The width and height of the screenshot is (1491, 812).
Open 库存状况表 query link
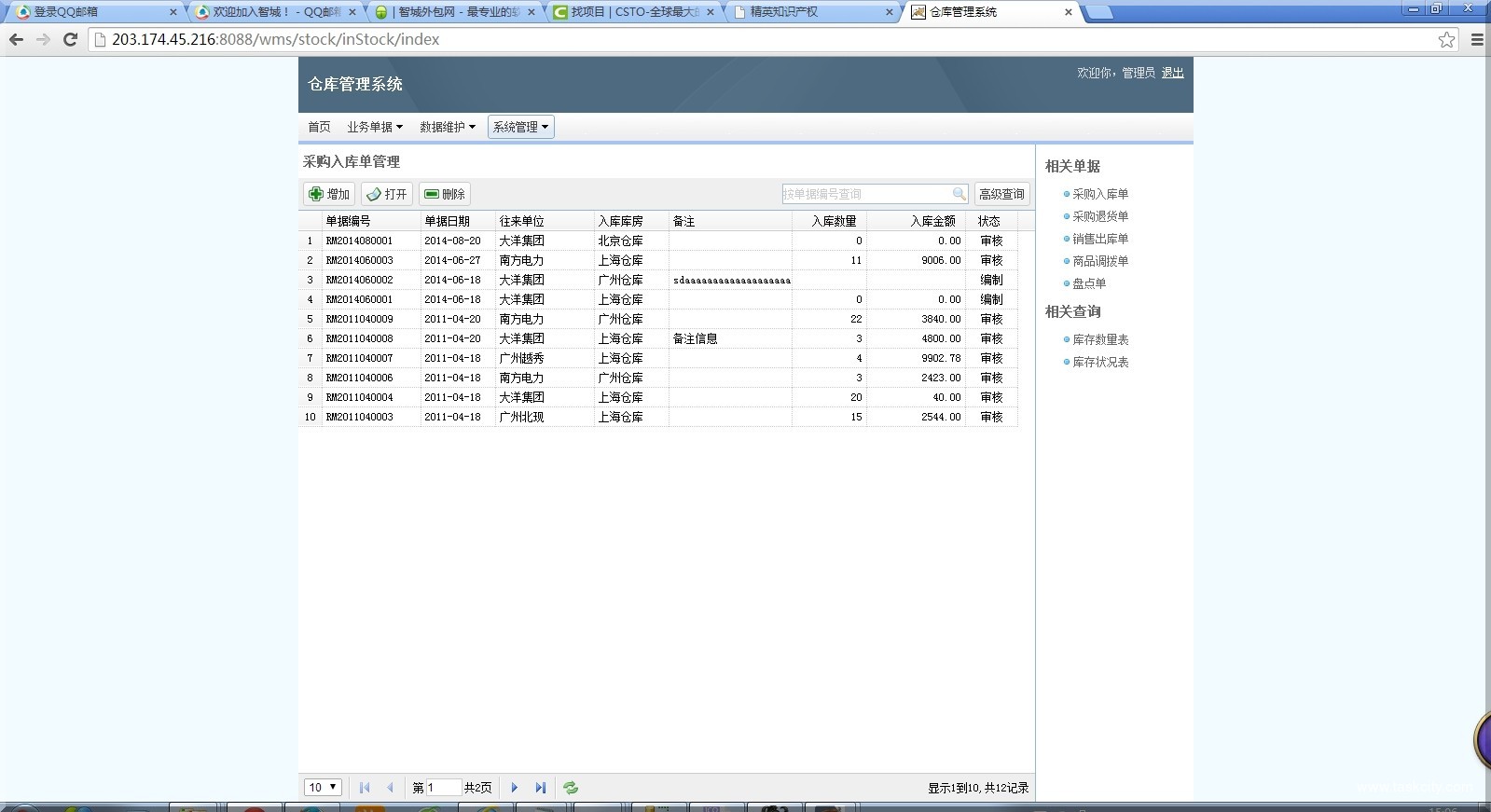pos(1100,362)
